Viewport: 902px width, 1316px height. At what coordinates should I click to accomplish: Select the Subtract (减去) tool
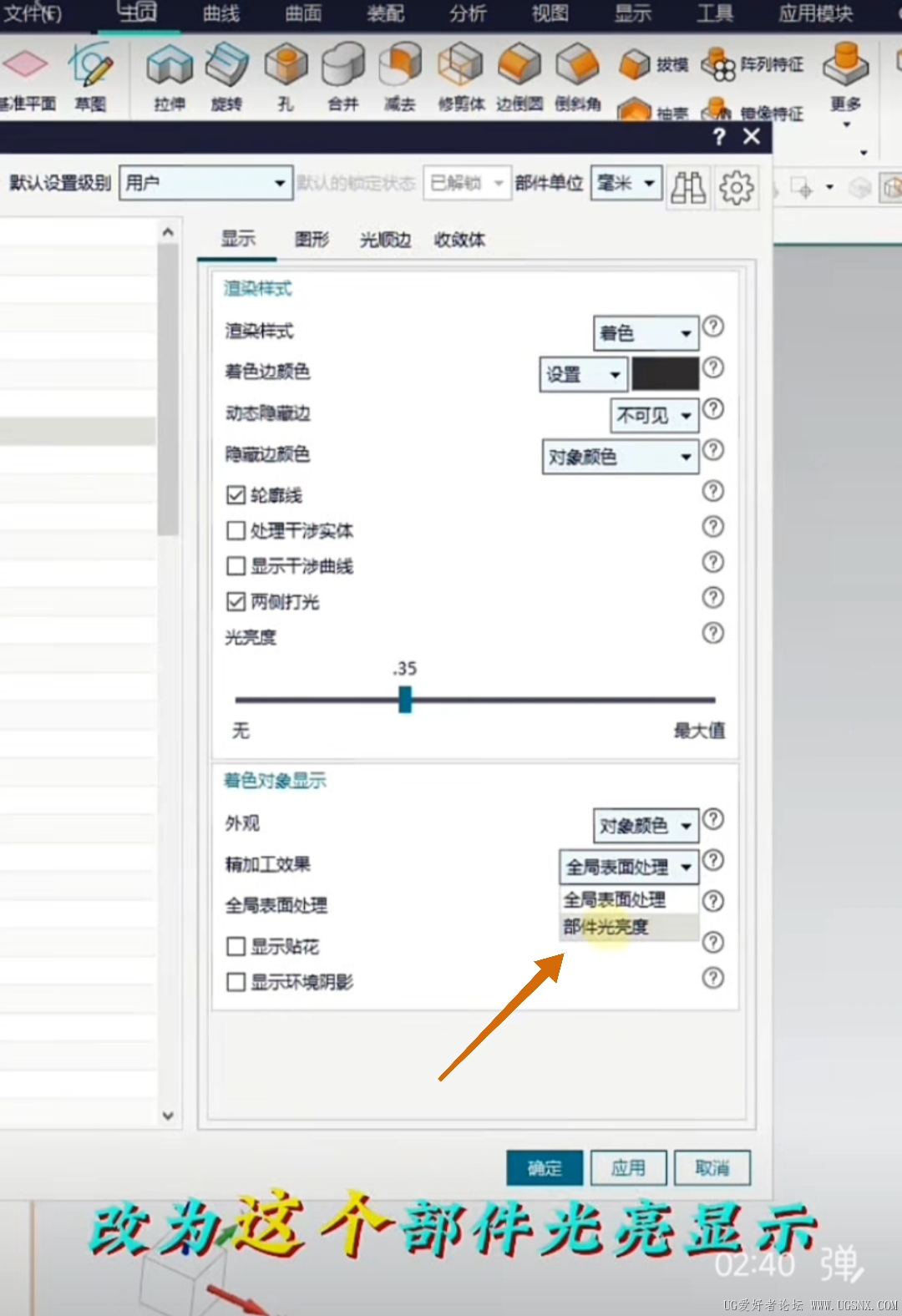400,78
